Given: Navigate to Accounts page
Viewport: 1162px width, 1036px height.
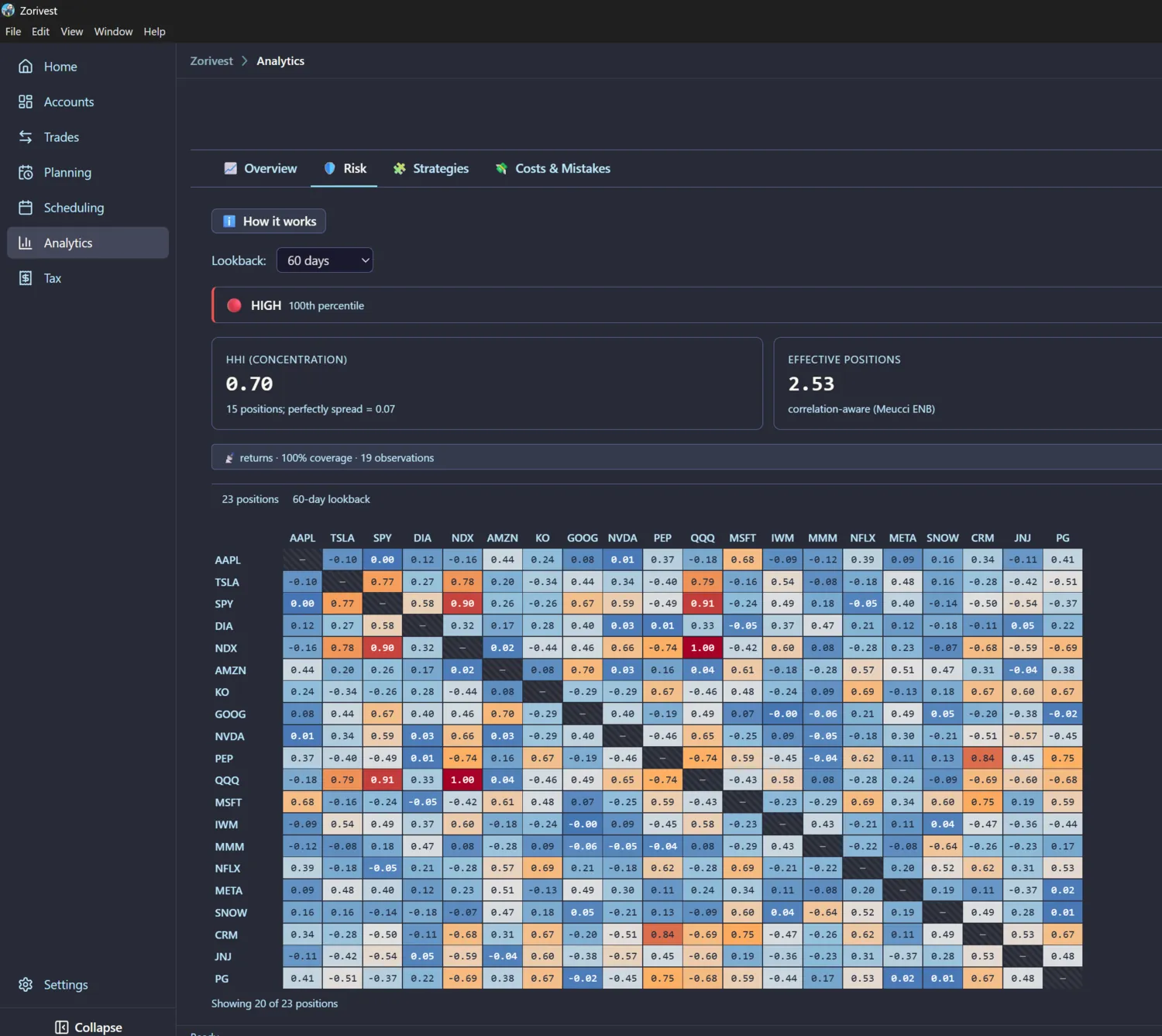Looking at the screenshot, I should coord(88,102).
